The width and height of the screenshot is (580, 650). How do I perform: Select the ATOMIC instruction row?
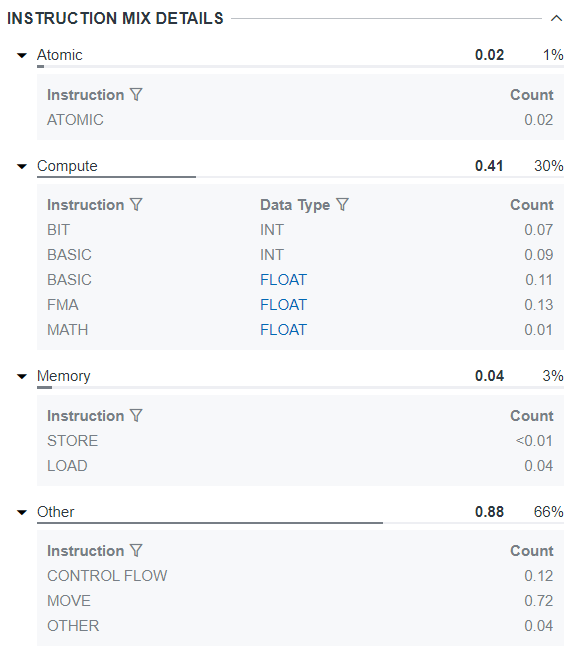[x=300, y=120]
